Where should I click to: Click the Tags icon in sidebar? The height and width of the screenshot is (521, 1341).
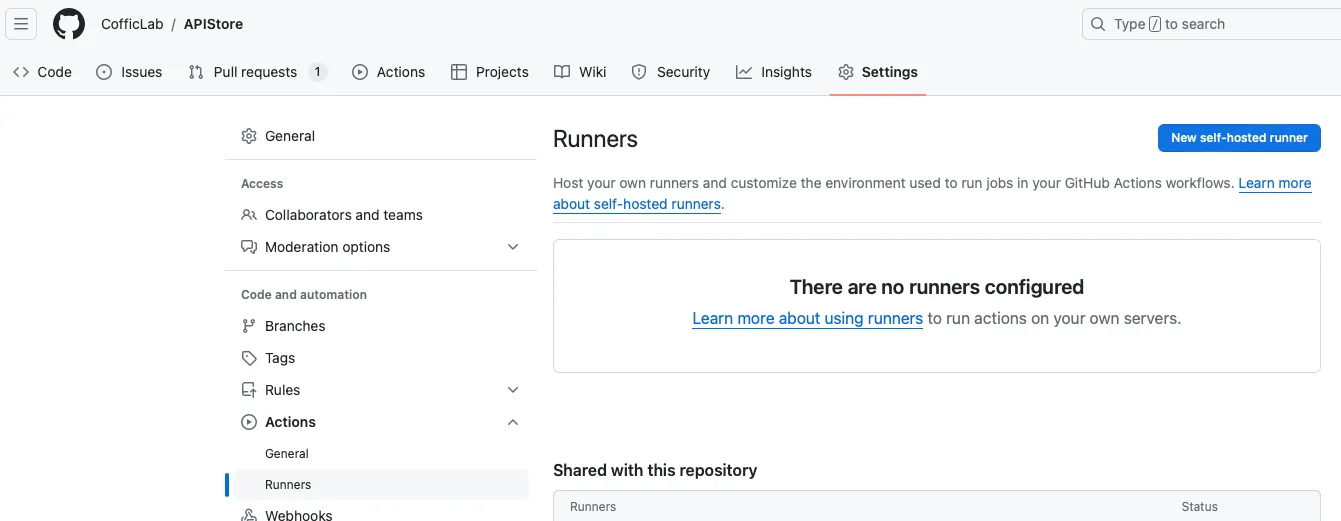(249, 358)
